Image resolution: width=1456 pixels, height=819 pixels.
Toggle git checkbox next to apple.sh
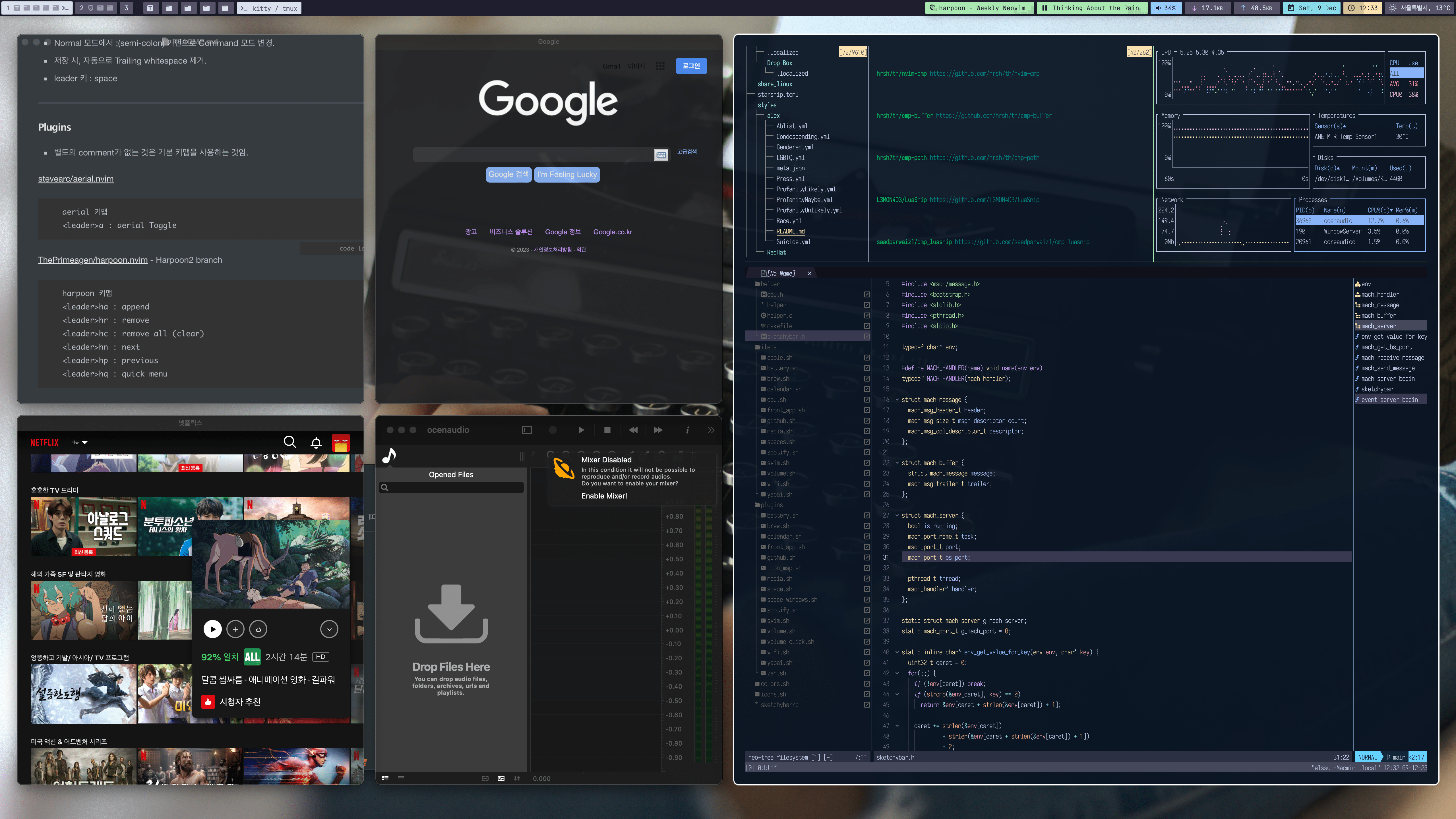click(x=866, y=358)
